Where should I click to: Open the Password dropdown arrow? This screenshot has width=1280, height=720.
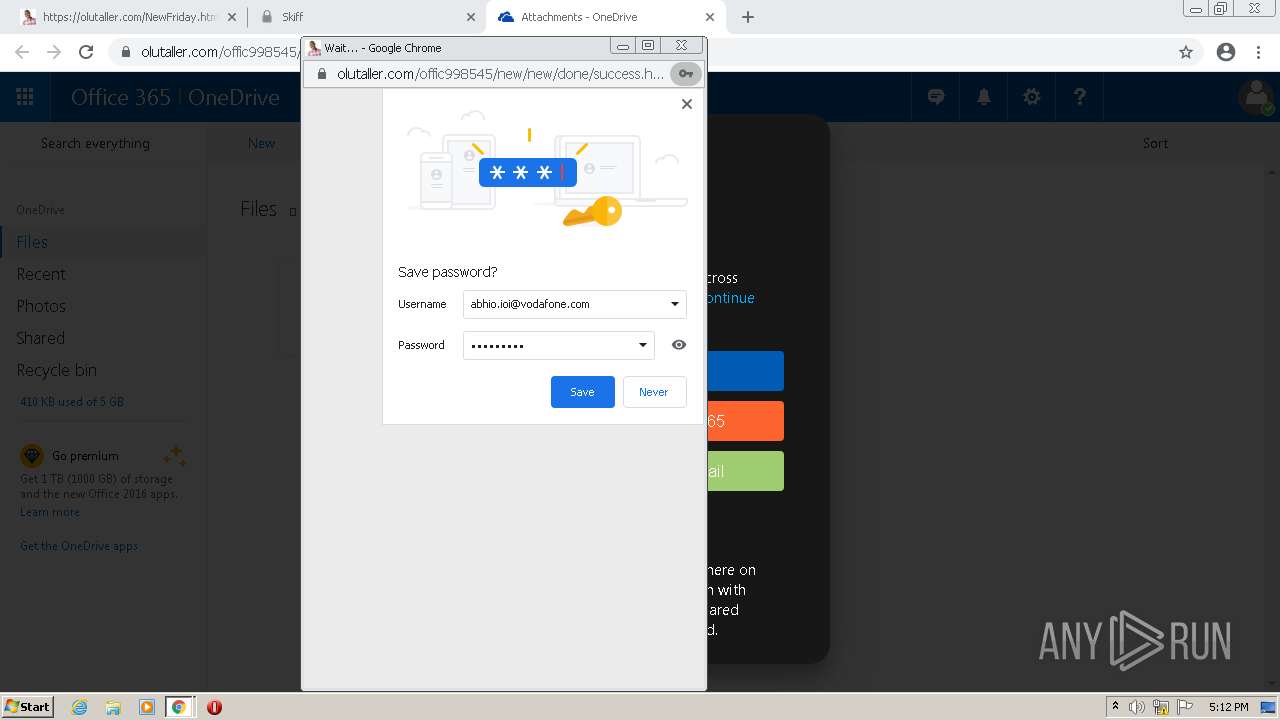click(x=643, y=345)
